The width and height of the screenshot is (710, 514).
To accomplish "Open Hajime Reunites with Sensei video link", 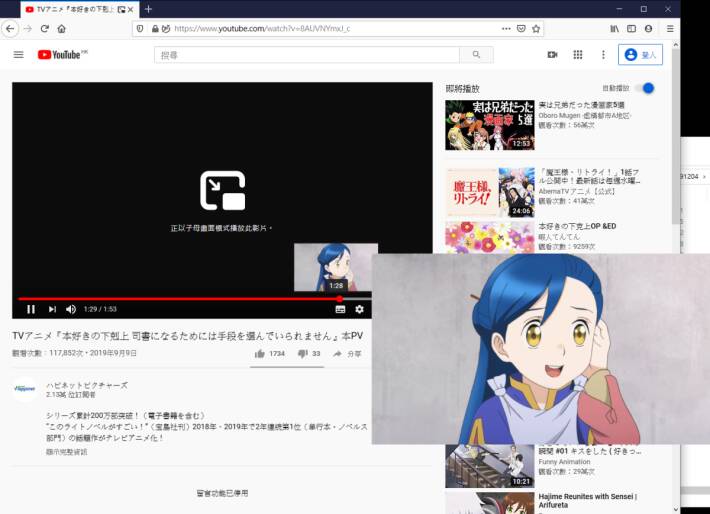I will coord(588,500).
